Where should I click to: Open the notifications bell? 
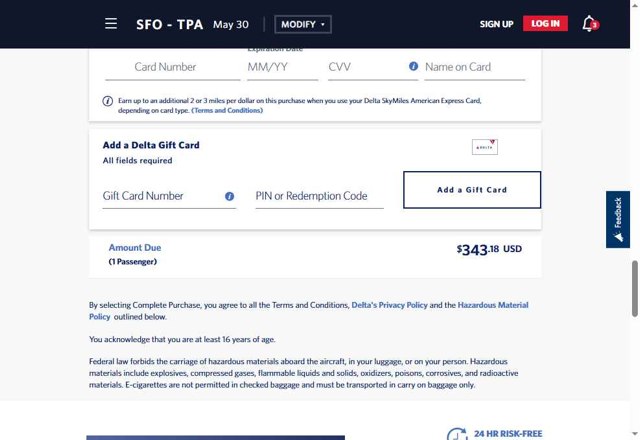590,23
